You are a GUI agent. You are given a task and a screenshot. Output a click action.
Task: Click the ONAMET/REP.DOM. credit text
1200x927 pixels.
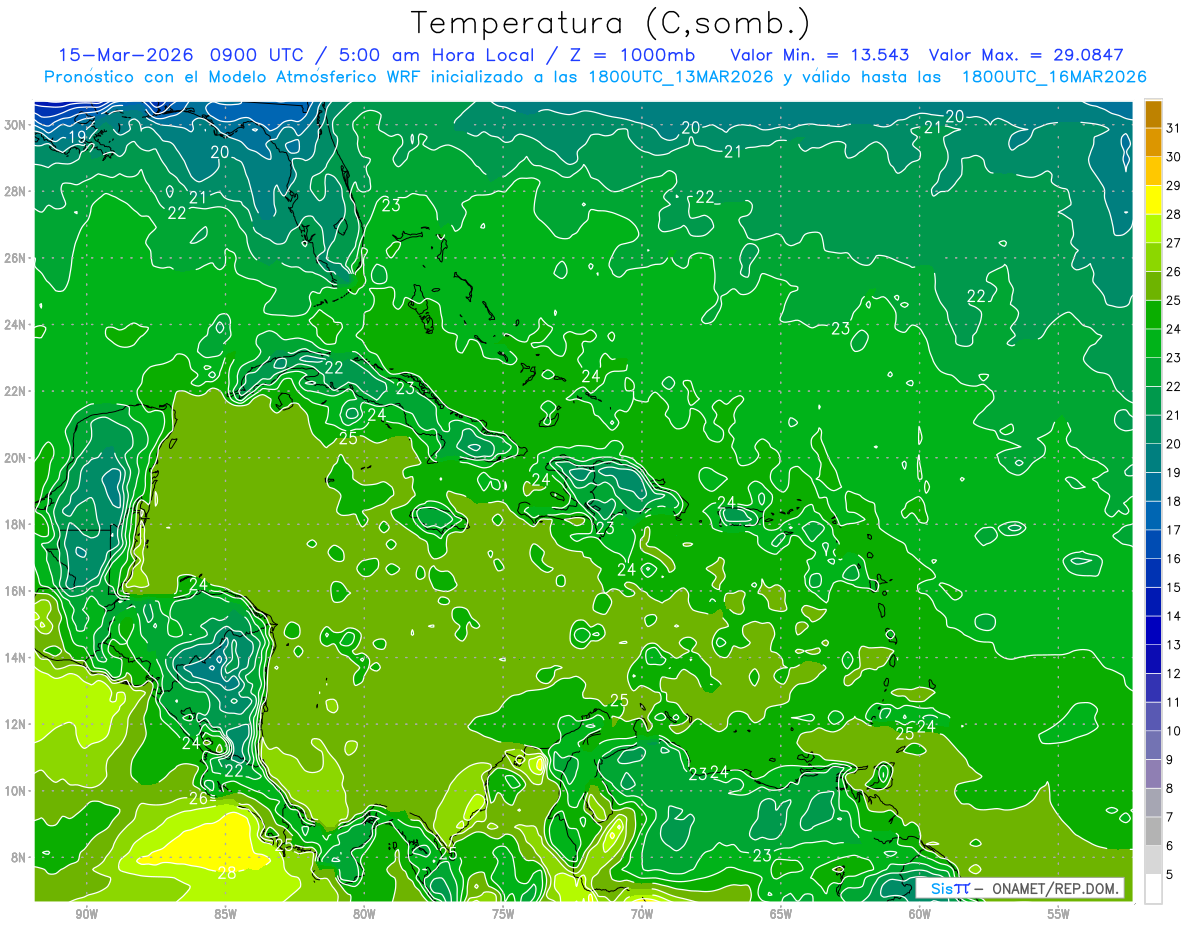coord(1054,888)
